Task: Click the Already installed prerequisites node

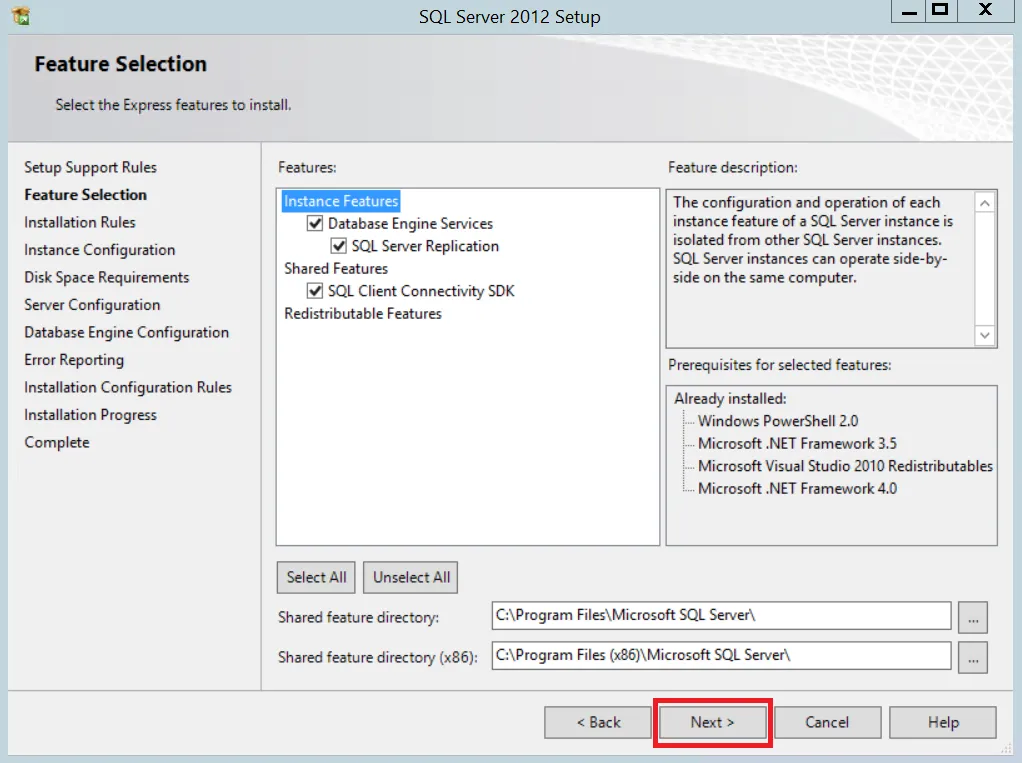Action: [730, 399]
